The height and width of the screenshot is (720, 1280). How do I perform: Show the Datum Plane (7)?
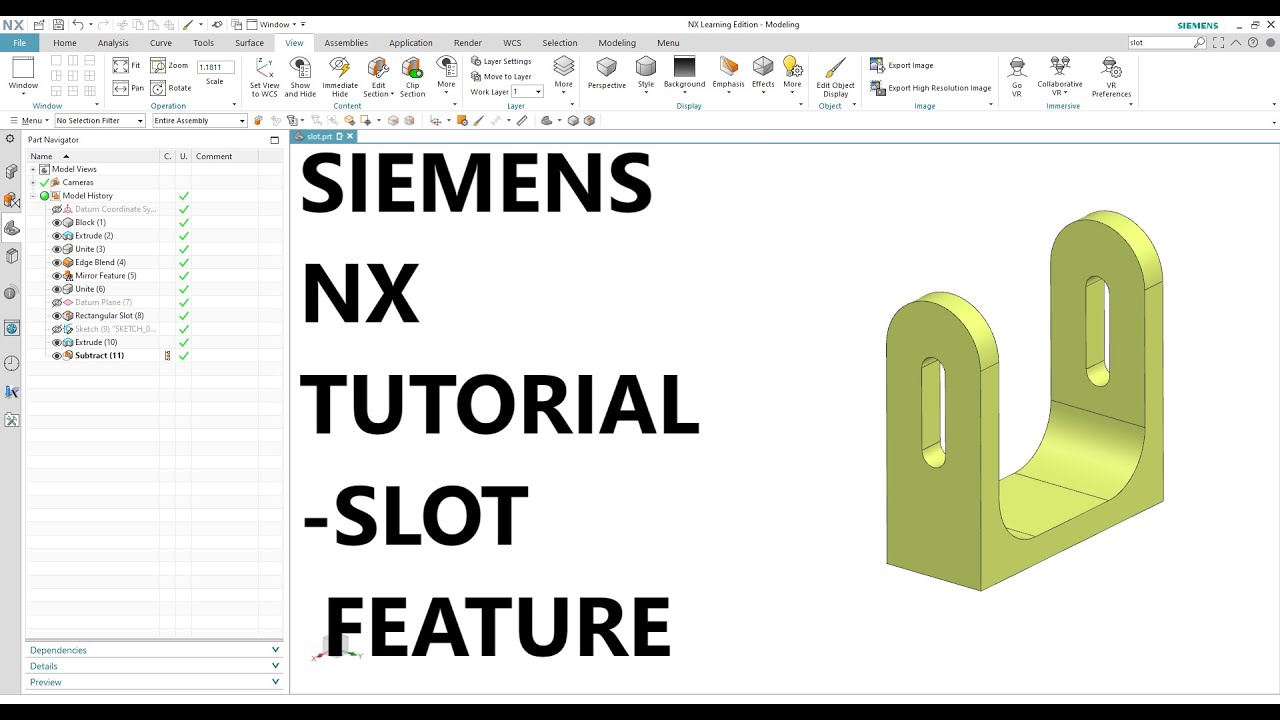coord(56,302)
